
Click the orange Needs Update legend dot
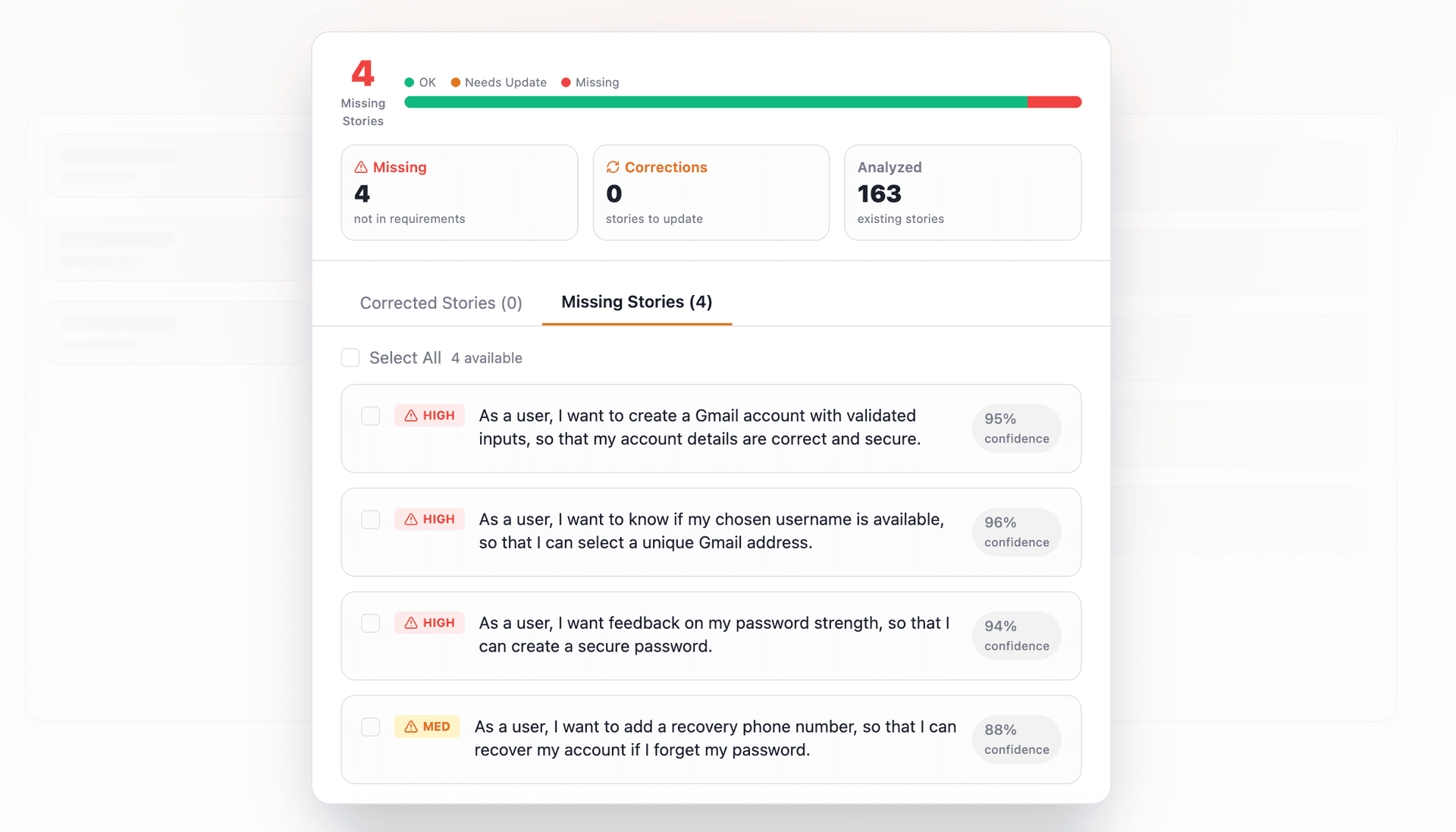click(456, 82)
